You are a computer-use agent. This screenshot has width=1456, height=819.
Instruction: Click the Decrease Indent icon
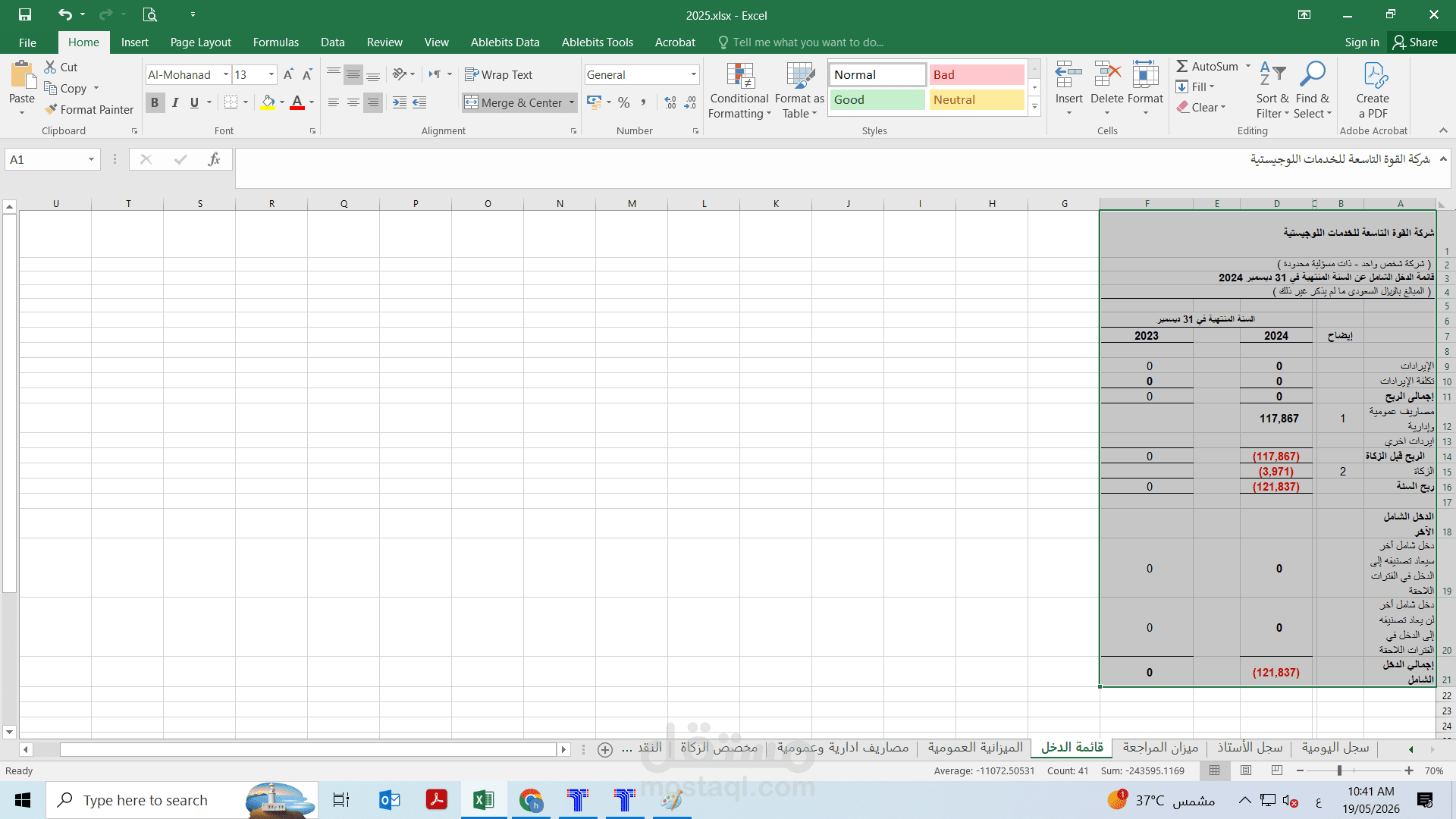coord(400,102)
